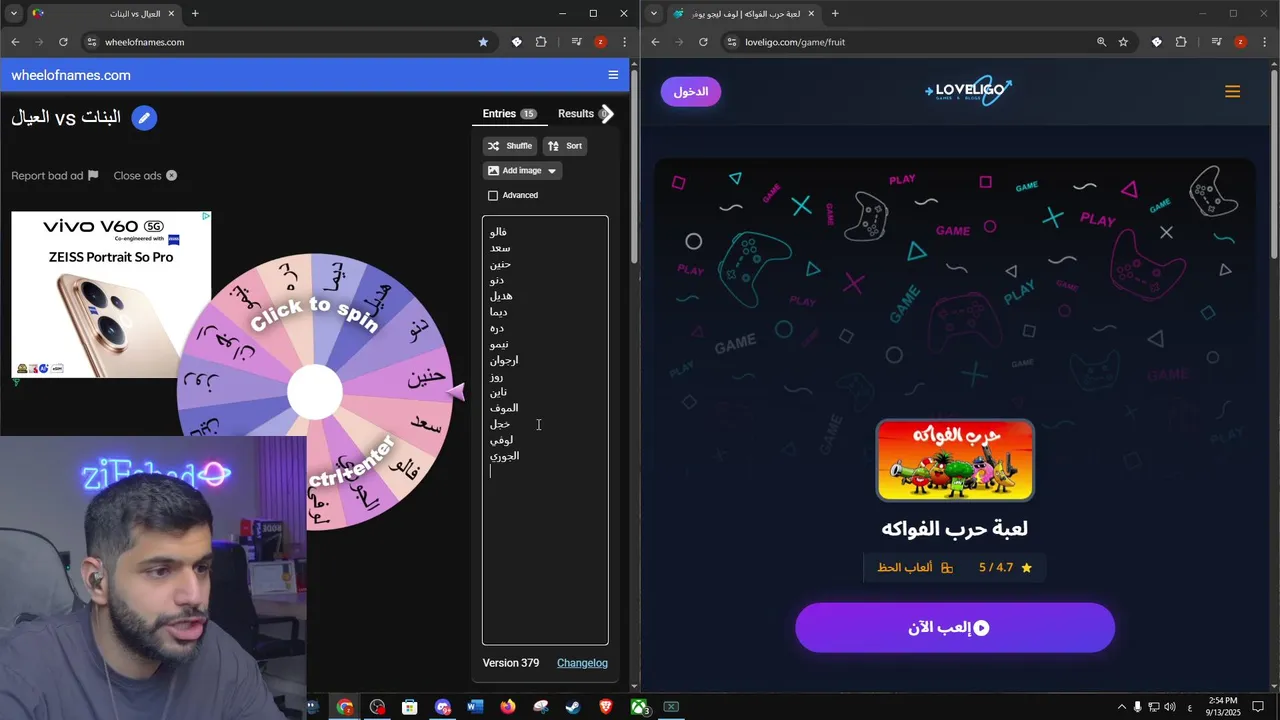The height and width of the screenshot is (720, 1280).
Task: Open Firefox from taskbar
Action: (x=508, y=707)
